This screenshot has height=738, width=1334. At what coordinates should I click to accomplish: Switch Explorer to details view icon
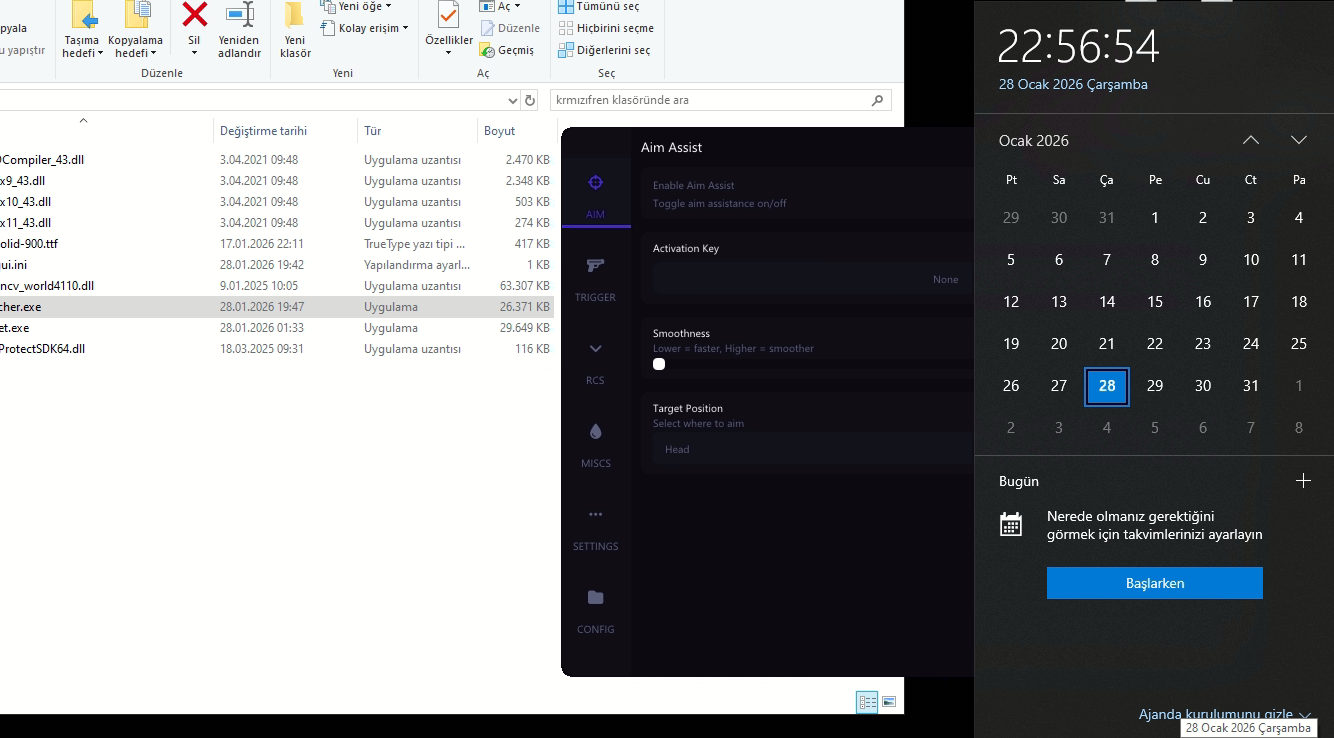tap(867, 702)
